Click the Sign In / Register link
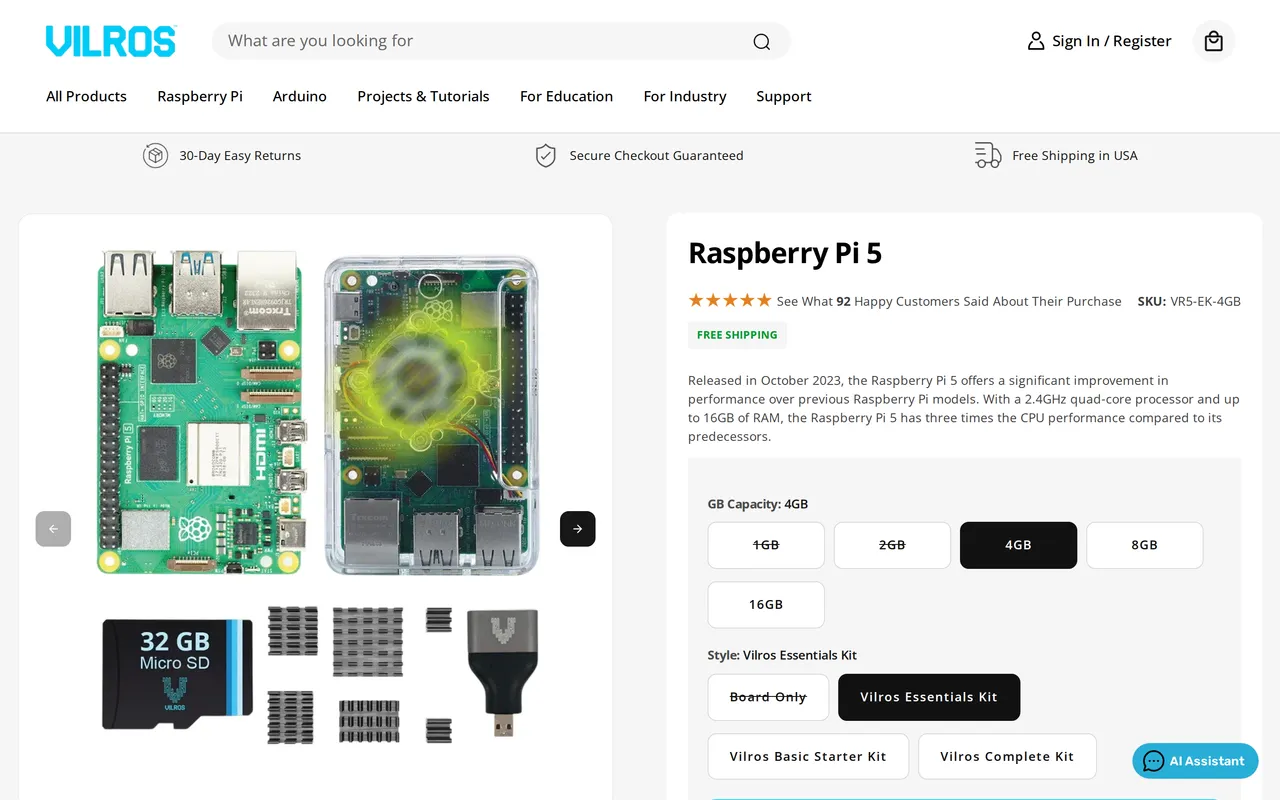This screenshot has height=800, width=1280. [x=1111, y=41]
